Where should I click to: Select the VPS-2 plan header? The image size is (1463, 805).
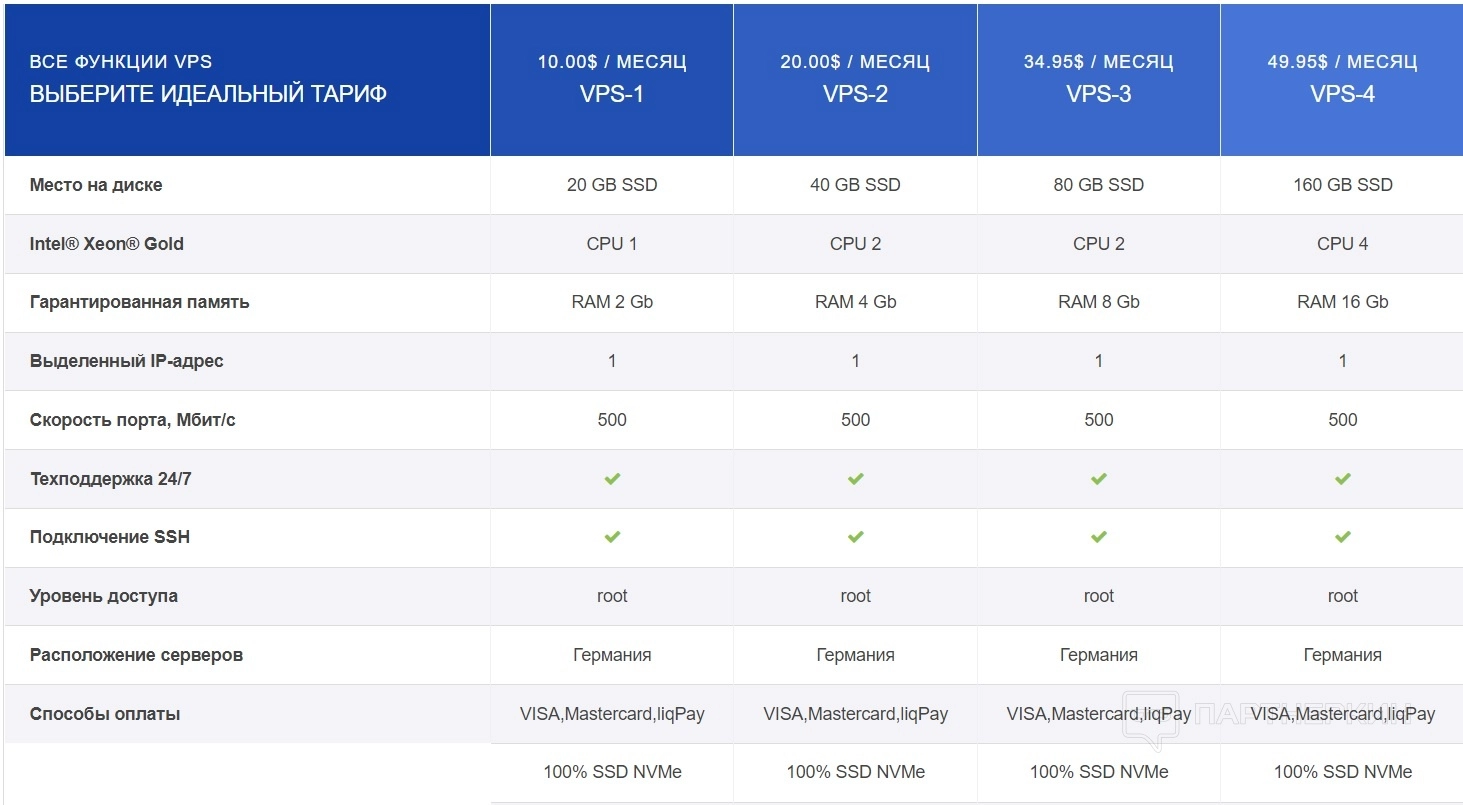855,94
